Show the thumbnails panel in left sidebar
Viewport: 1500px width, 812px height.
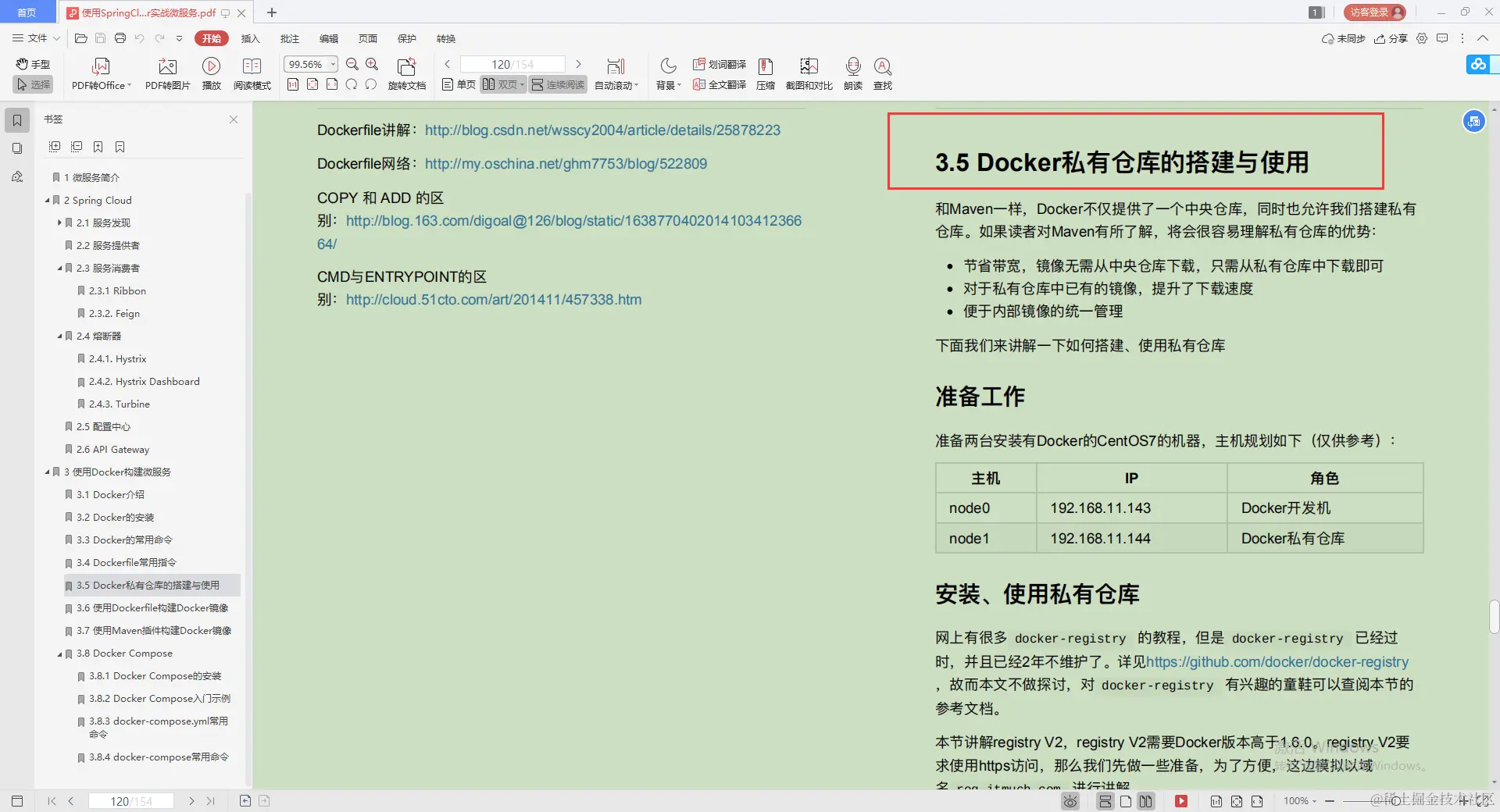[17, 148]
